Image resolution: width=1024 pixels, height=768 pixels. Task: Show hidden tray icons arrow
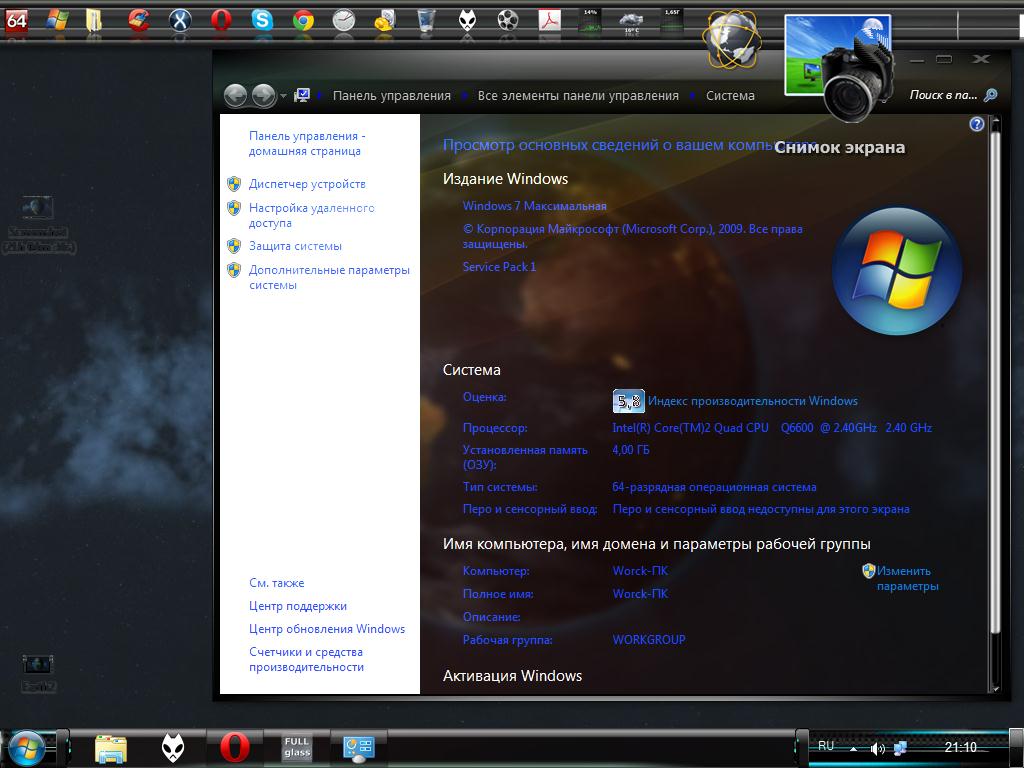pyautogui.click(x=854, y=749)
